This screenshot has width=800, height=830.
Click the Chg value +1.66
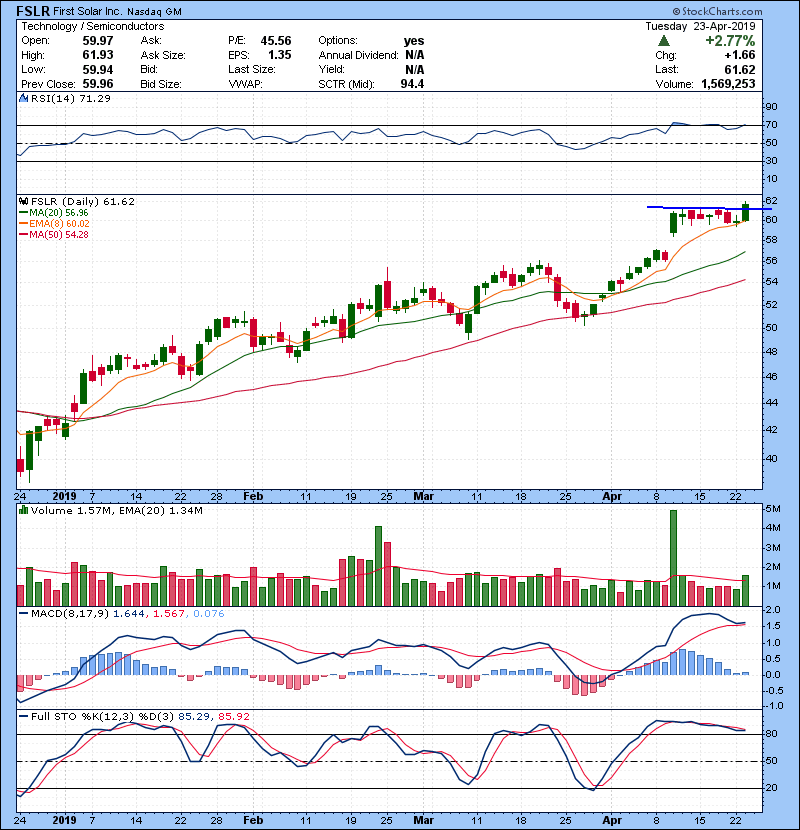point(740,55)
